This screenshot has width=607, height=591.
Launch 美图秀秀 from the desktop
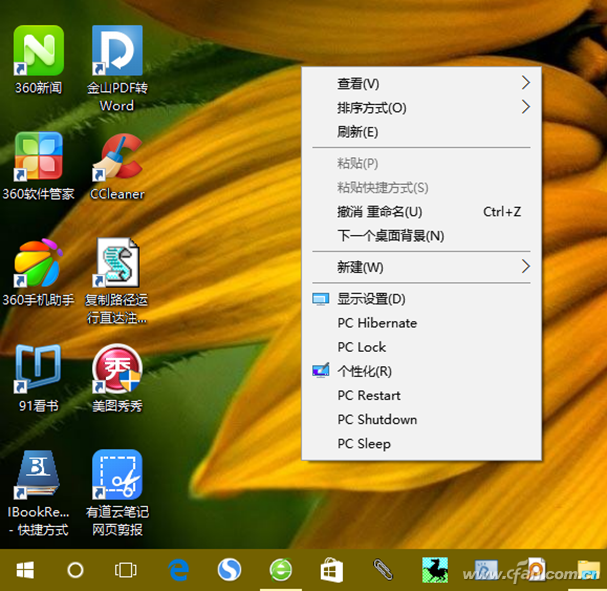click(117, 370)
